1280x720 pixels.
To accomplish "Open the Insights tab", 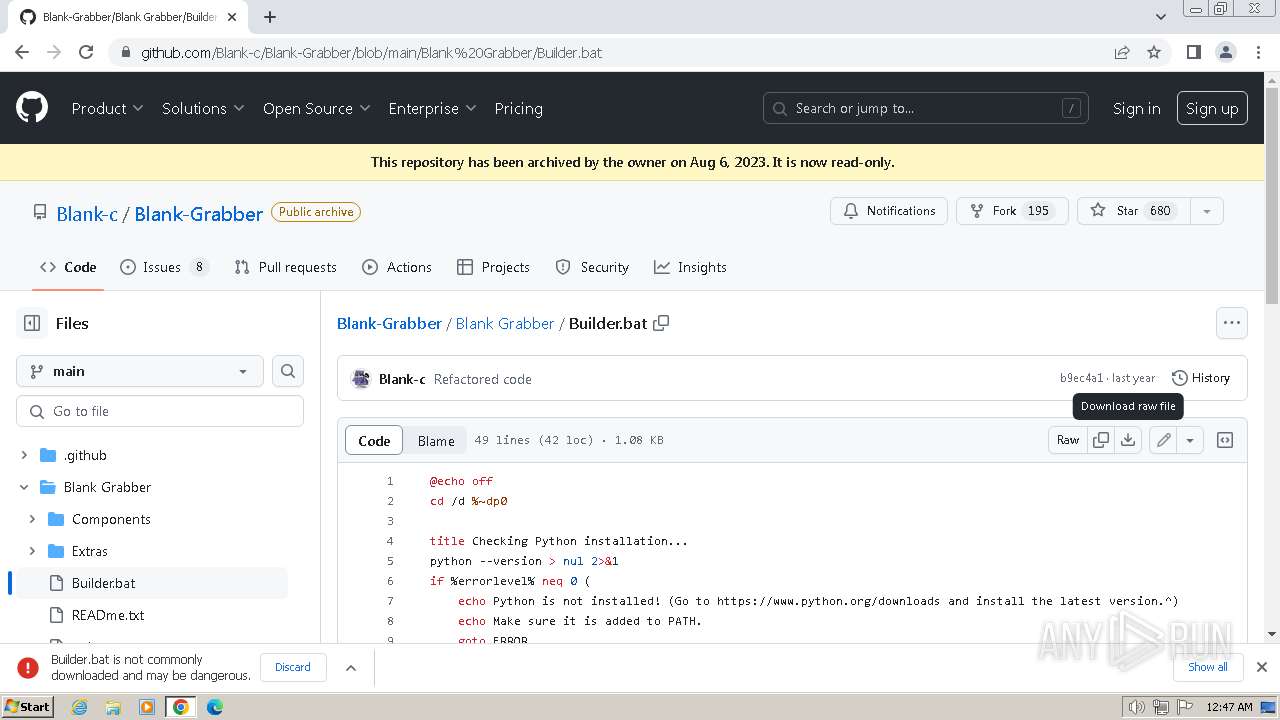I will 690,267.
